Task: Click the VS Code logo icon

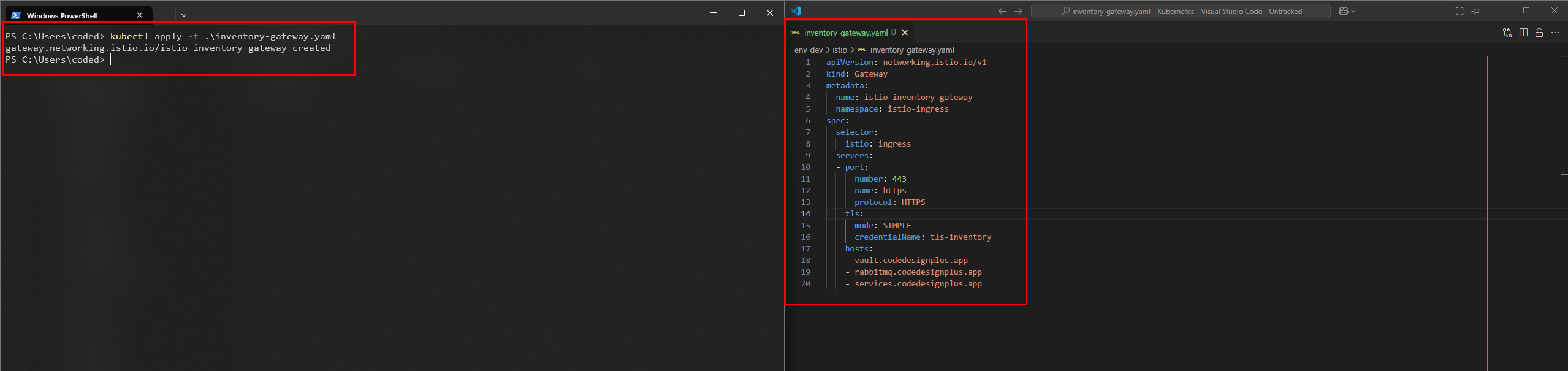Action: point(796,11)
